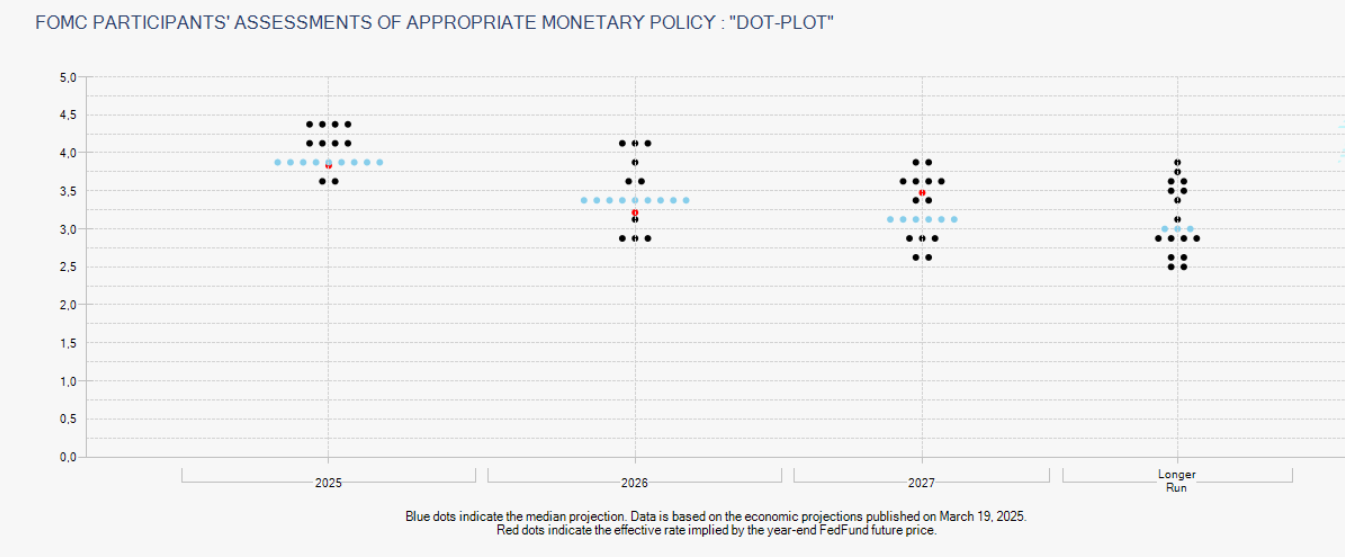Image resolution: width=1345 pixels, height=558 pixels.
Task: Click leftmost blue median dot for 2027
Action: [890, 219]
